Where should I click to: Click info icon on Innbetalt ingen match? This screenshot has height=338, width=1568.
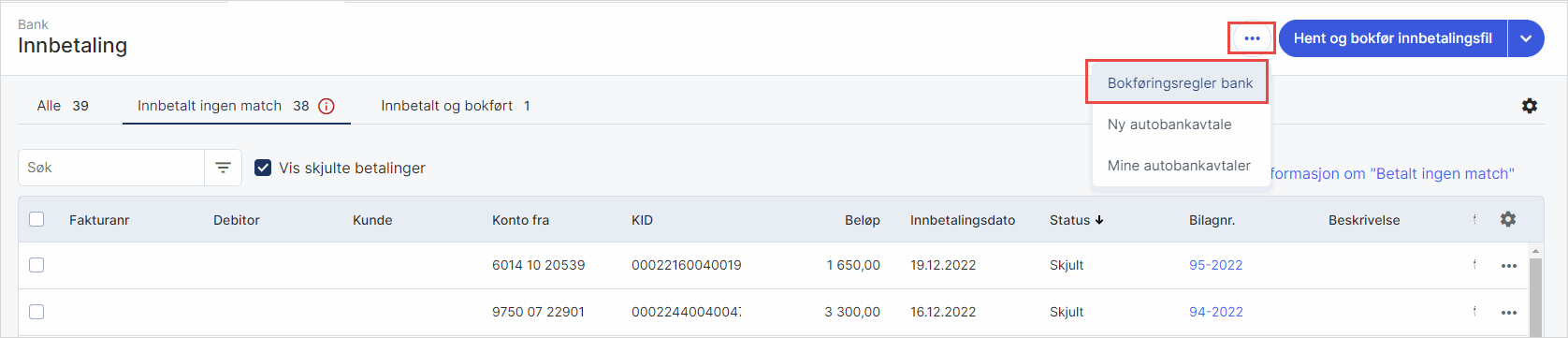coord(327,106)
